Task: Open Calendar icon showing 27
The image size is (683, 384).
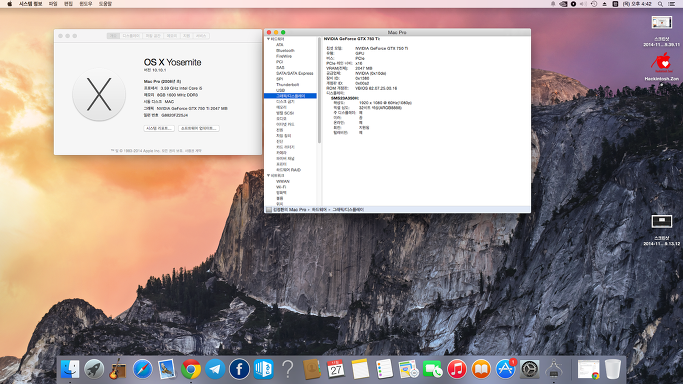Action: coord(336,369)
